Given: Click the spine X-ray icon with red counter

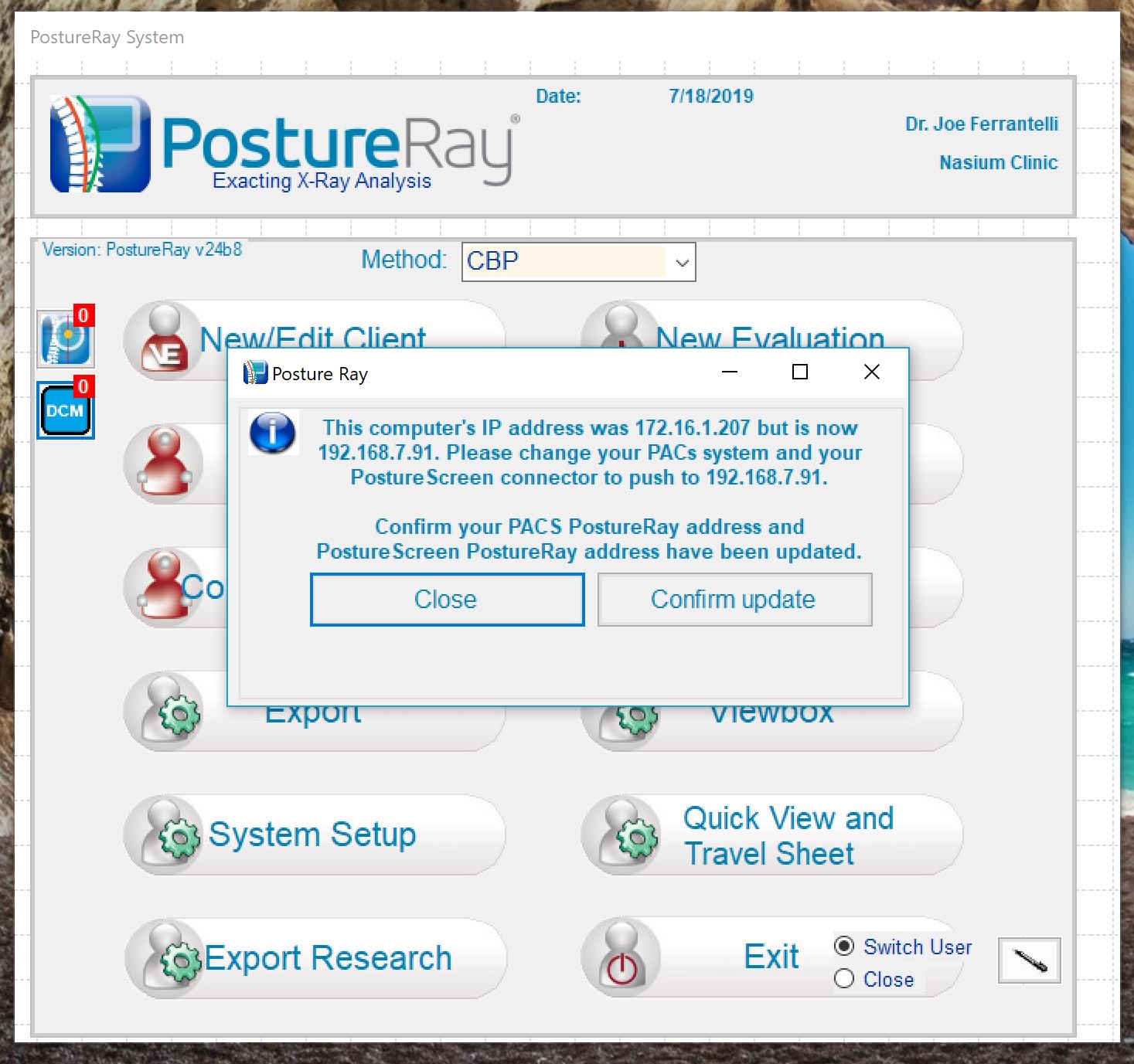Looking at the screenshot, I should [x=66, y=338].
